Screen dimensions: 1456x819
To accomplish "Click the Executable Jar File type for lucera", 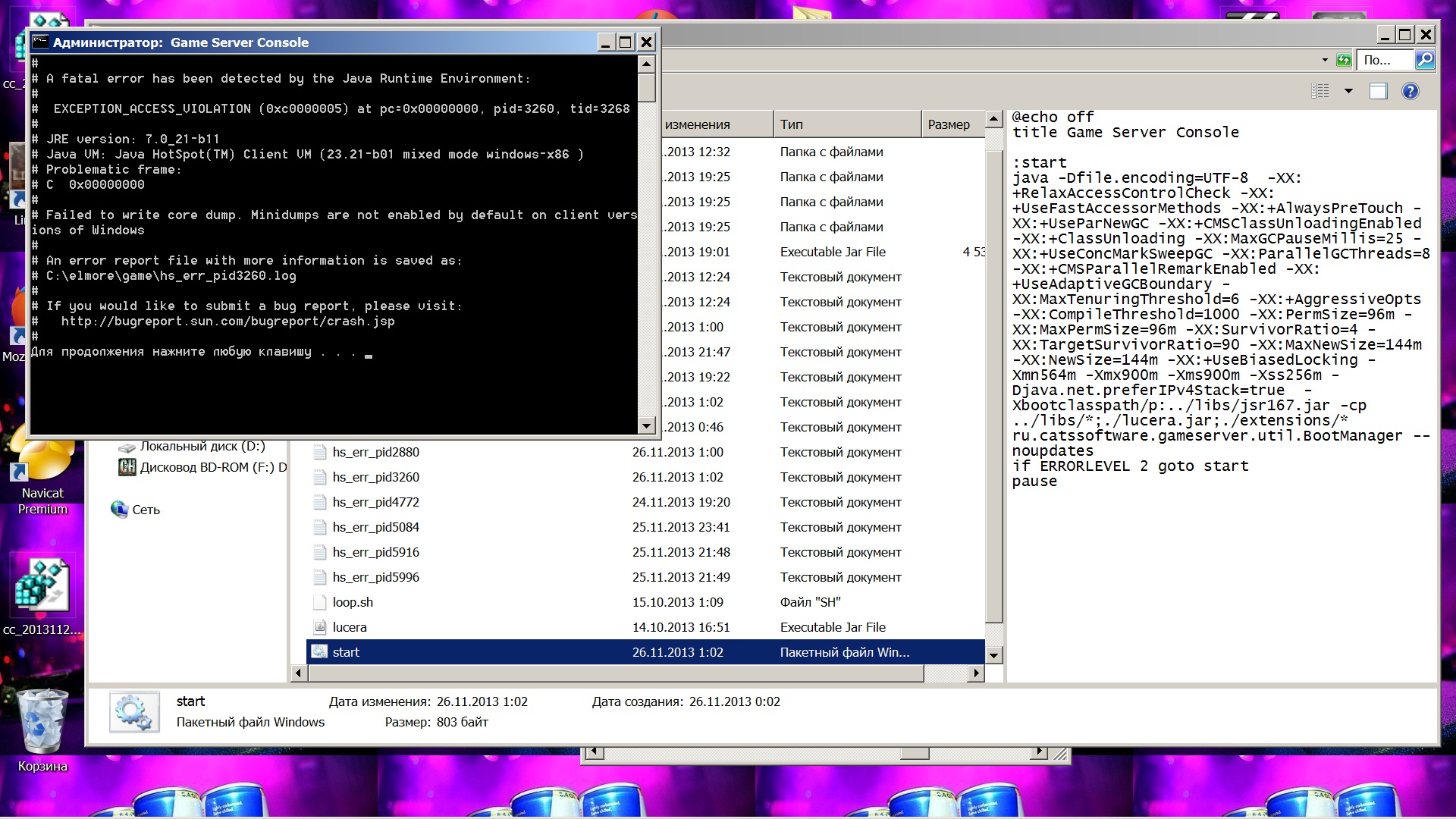I will coord(833,627).
